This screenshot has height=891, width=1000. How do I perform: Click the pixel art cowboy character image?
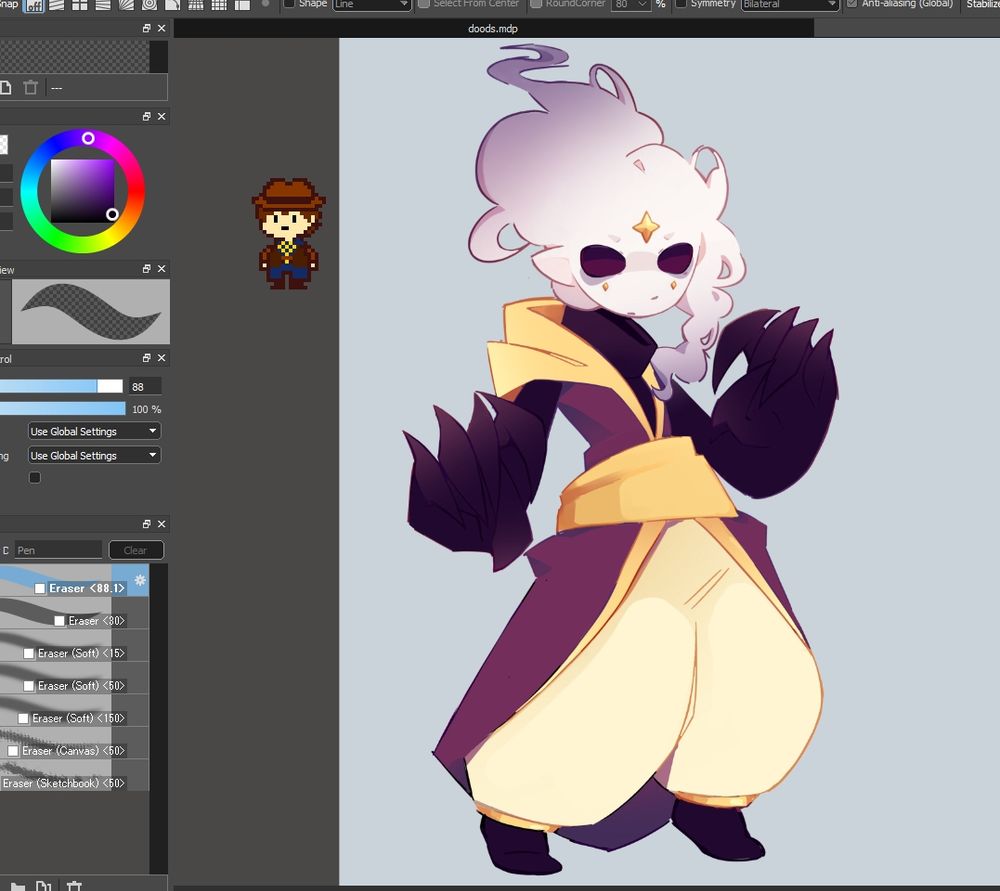point(288,233)
